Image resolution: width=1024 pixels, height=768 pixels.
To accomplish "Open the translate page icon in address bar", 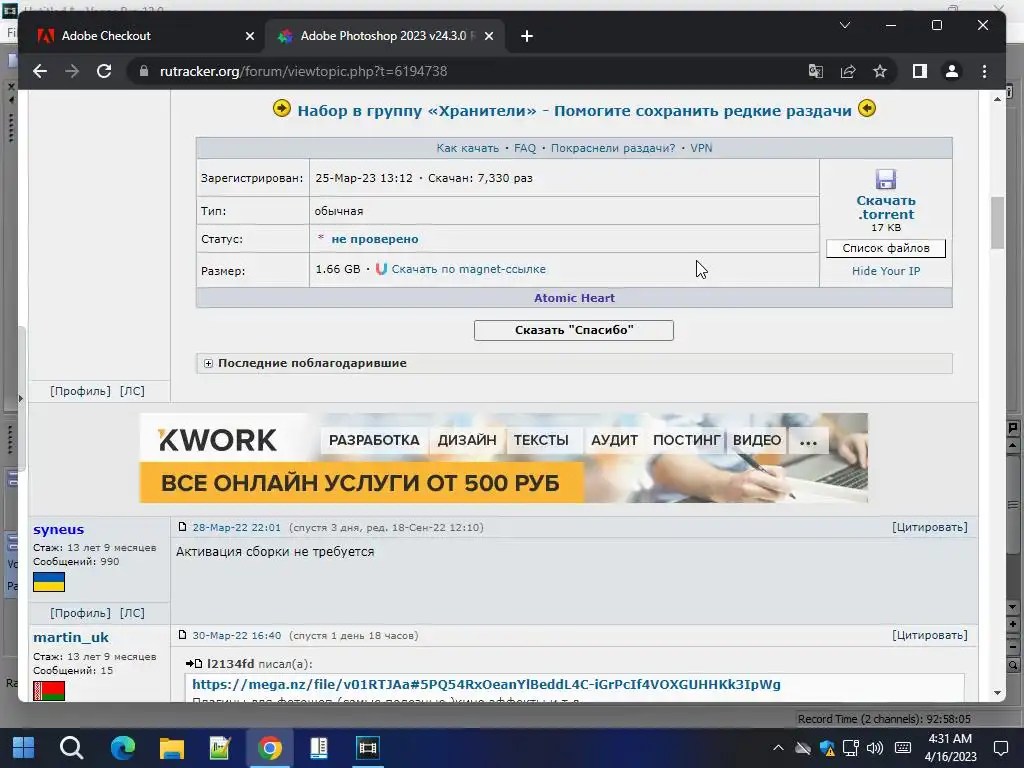I will point(816,71).
